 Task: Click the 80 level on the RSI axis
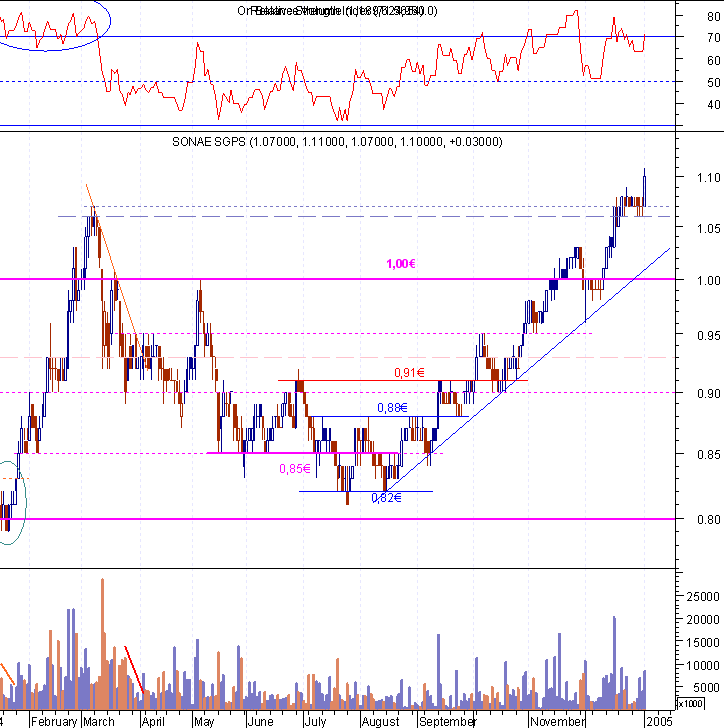[x=714, y=16]
